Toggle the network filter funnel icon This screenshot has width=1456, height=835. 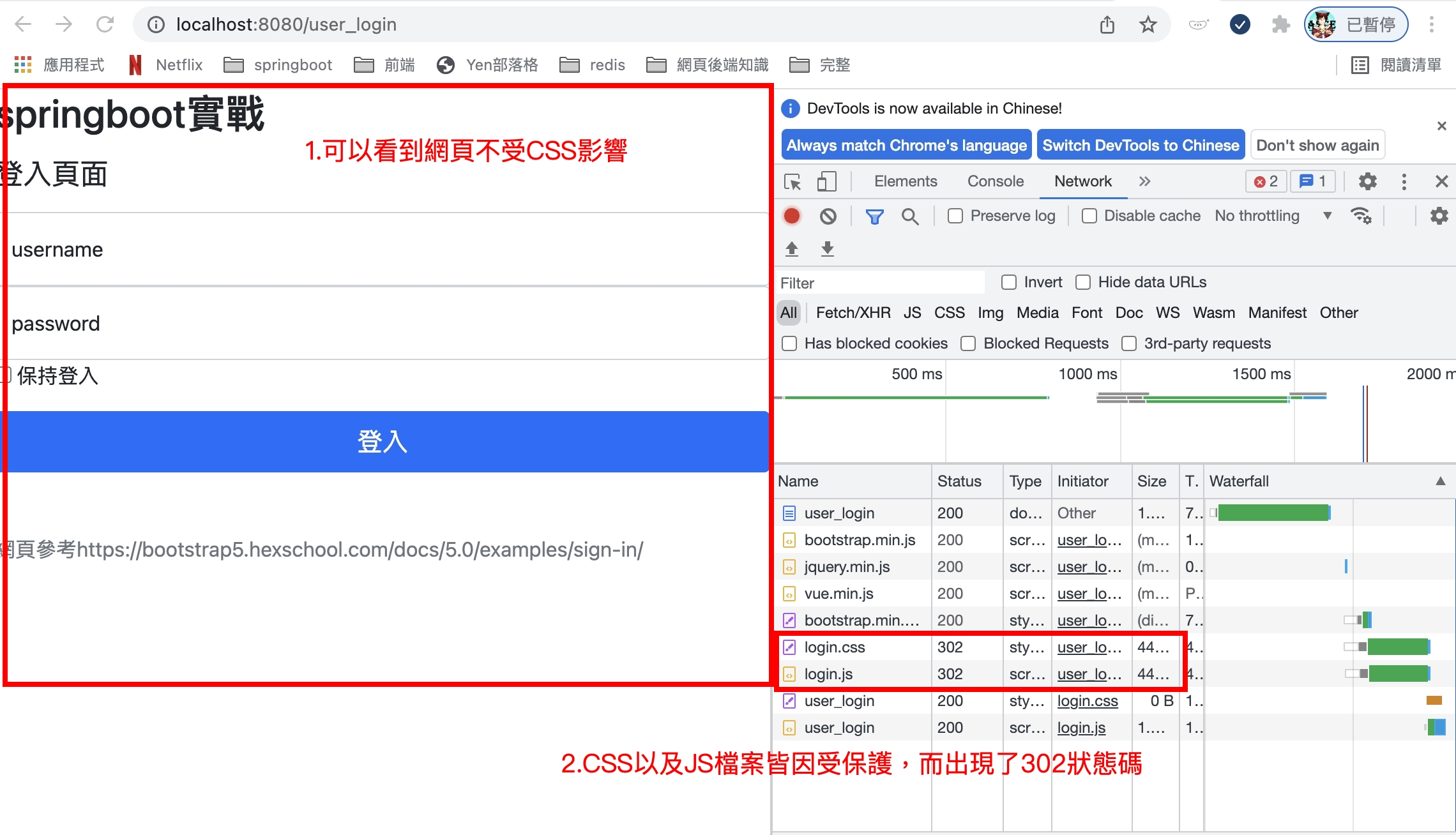(874, 216)
